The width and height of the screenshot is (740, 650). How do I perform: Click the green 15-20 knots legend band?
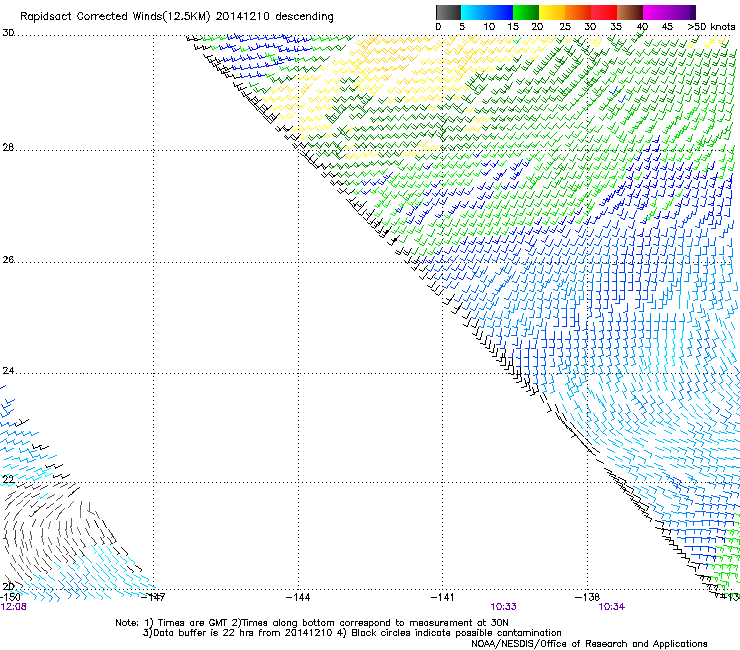526,12
